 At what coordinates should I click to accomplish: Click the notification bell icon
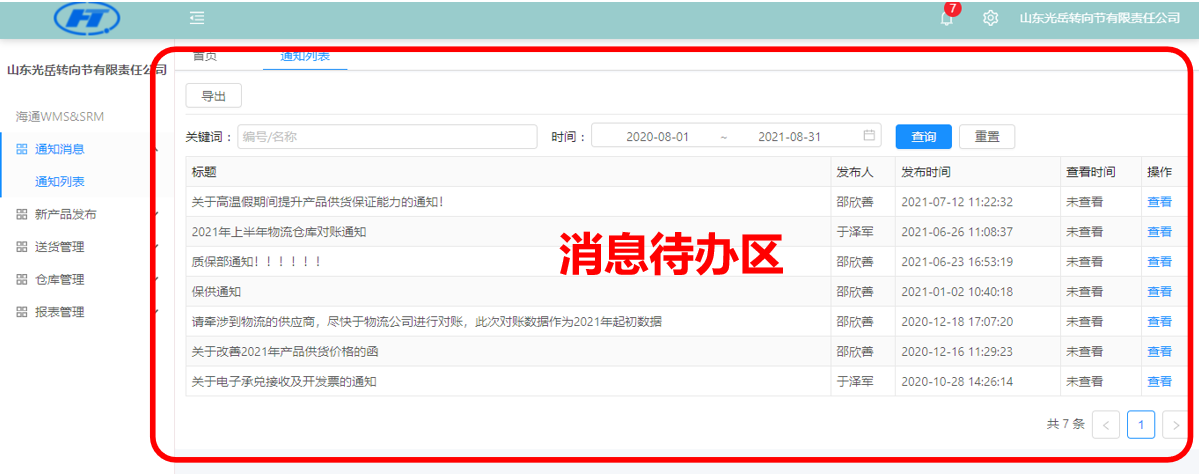[946, 18]
